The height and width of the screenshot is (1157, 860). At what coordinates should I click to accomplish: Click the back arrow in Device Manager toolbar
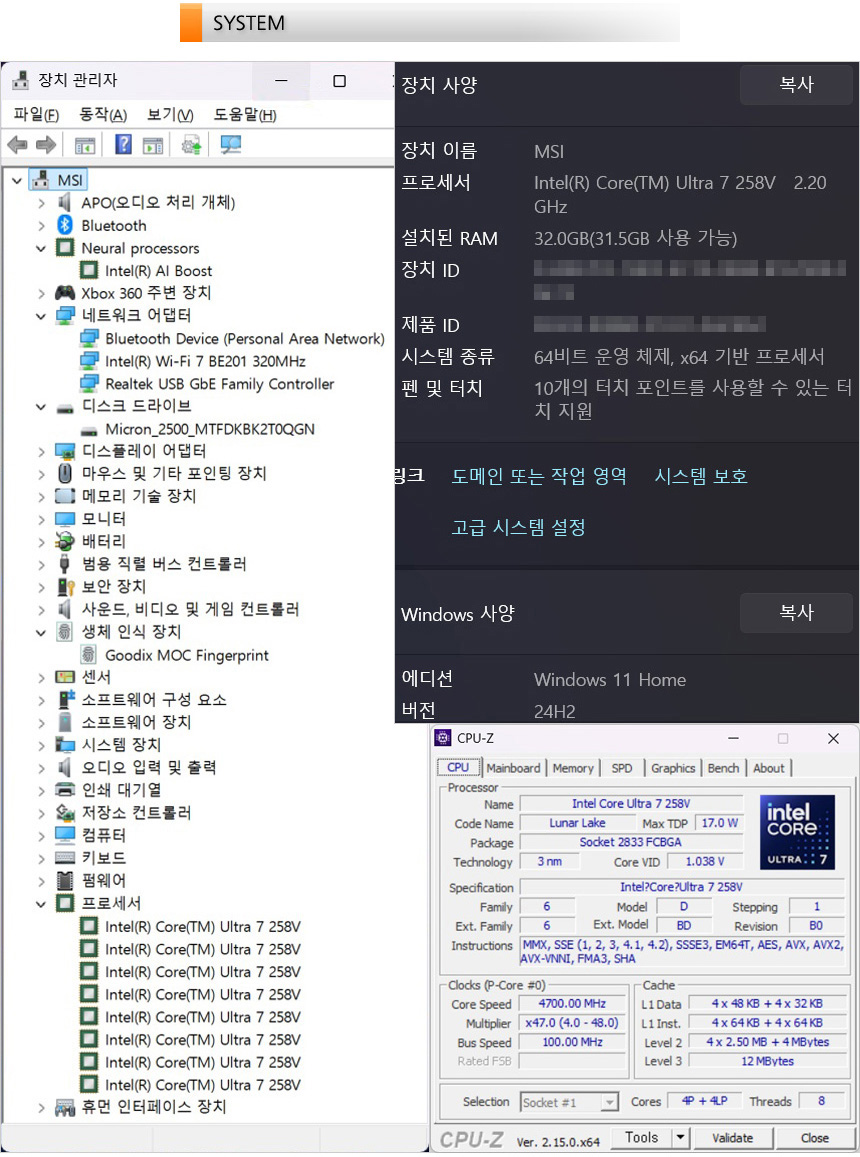[x=17, y=146]
